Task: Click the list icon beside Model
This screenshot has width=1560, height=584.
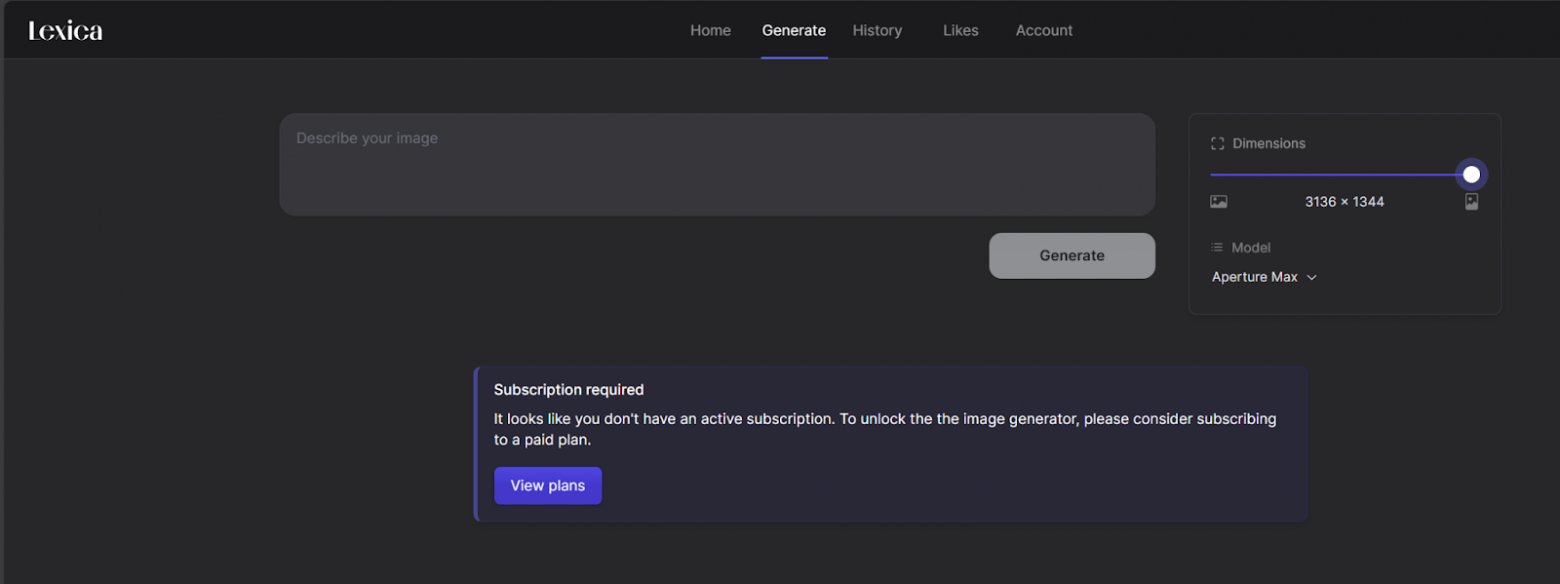Action: [x=1217, y=248]
